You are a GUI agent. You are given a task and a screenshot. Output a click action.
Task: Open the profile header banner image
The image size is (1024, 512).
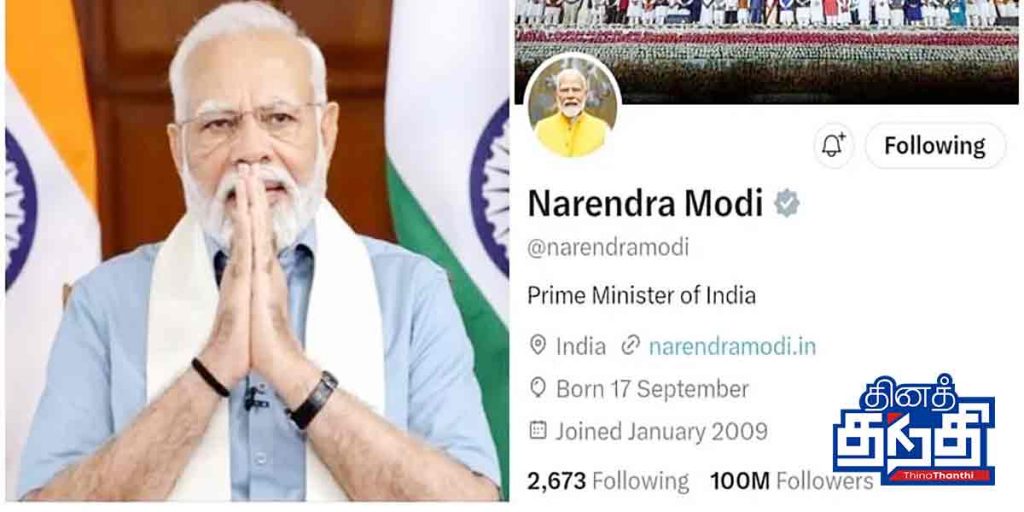[x=767, y=51]
